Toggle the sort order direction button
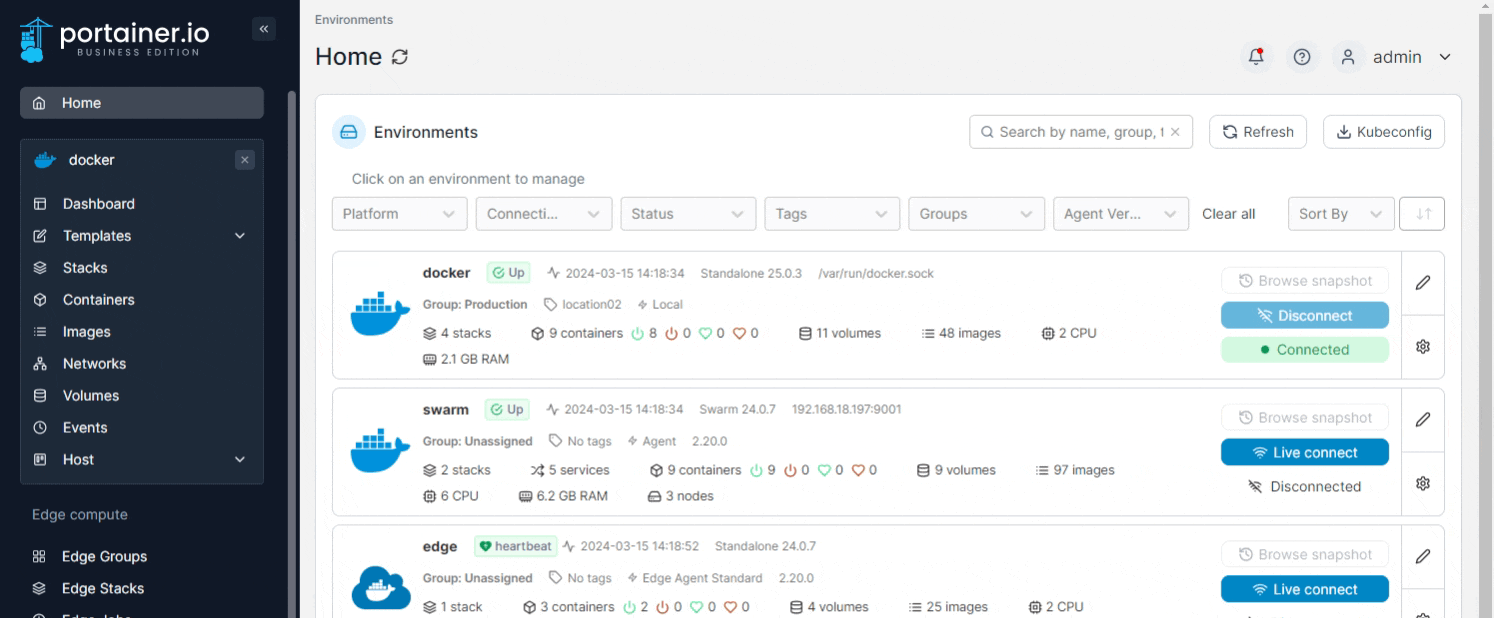1494x618 pixels. tap(1423, 214)
